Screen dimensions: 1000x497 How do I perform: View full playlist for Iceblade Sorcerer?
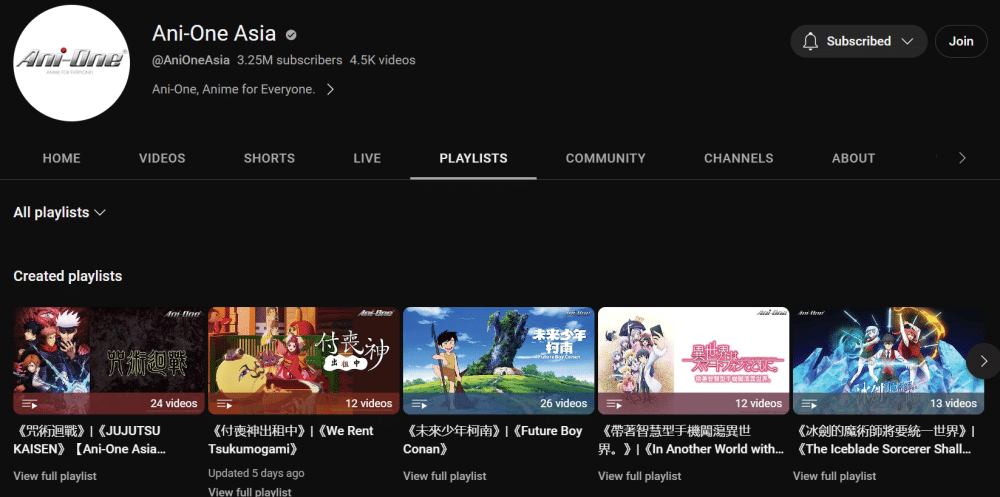click(834, 476)
